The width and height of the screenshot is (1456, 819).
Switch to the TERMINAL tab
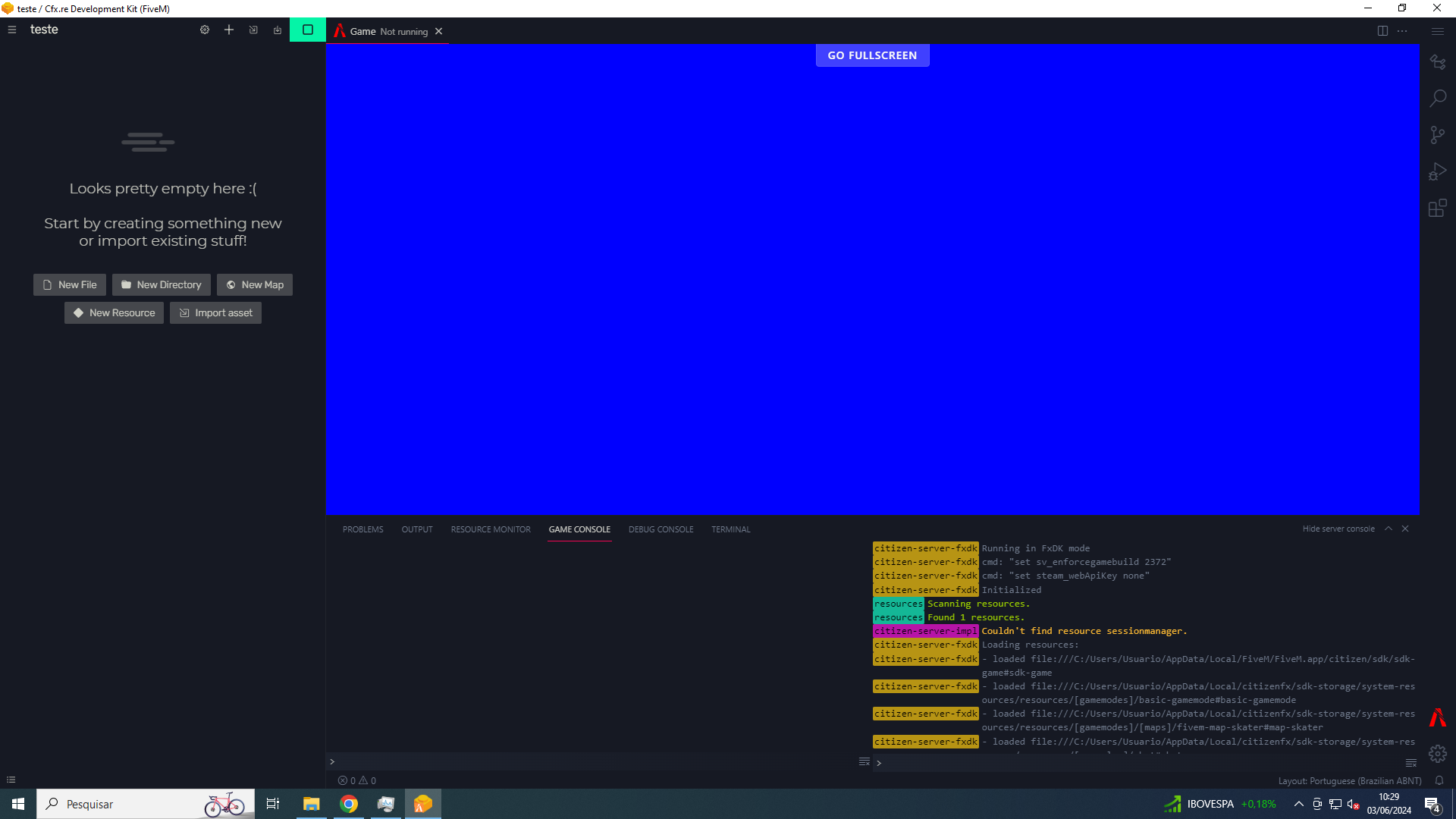tap(730, 529)
